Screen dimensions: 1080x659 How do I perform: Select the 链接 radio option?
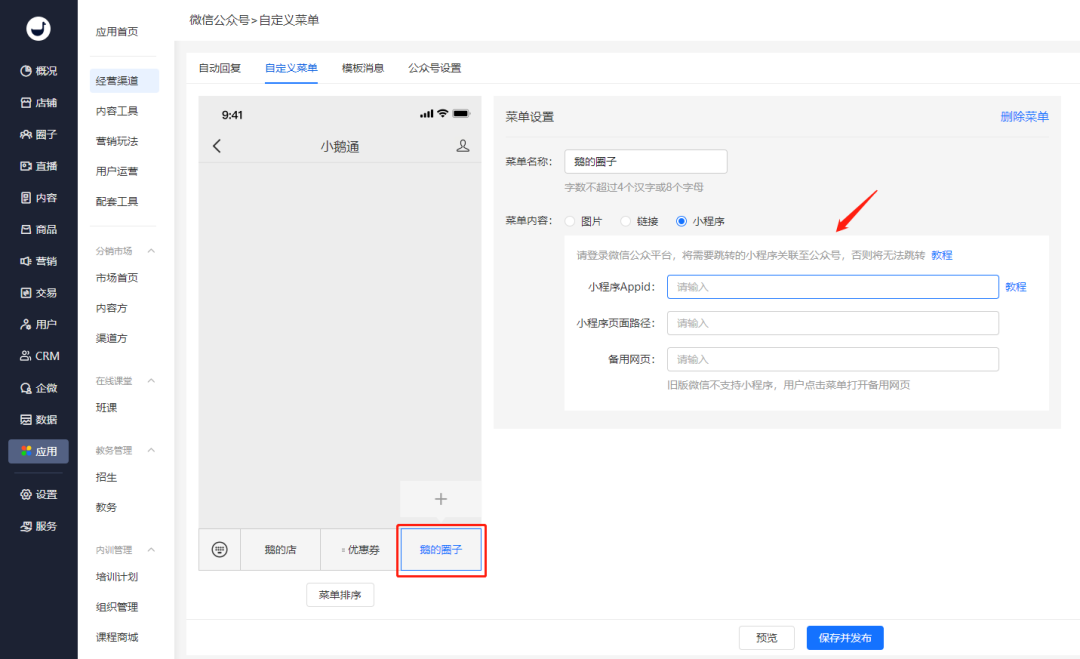pos(625,221)
